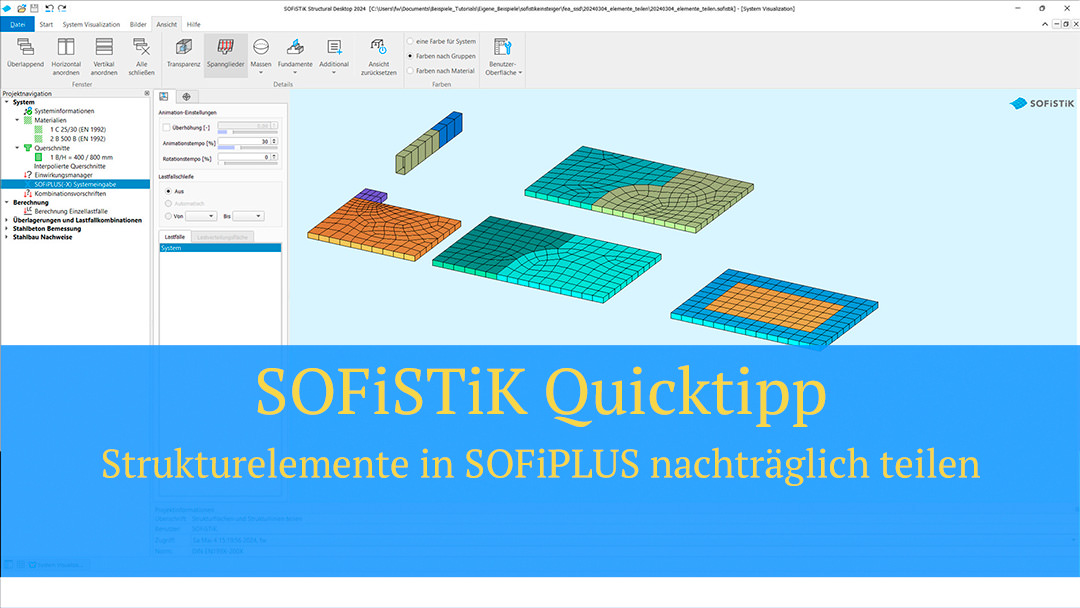Enable the Überhöhung checkbox
The image size is (1080, 608).
(x=166, y=126)
